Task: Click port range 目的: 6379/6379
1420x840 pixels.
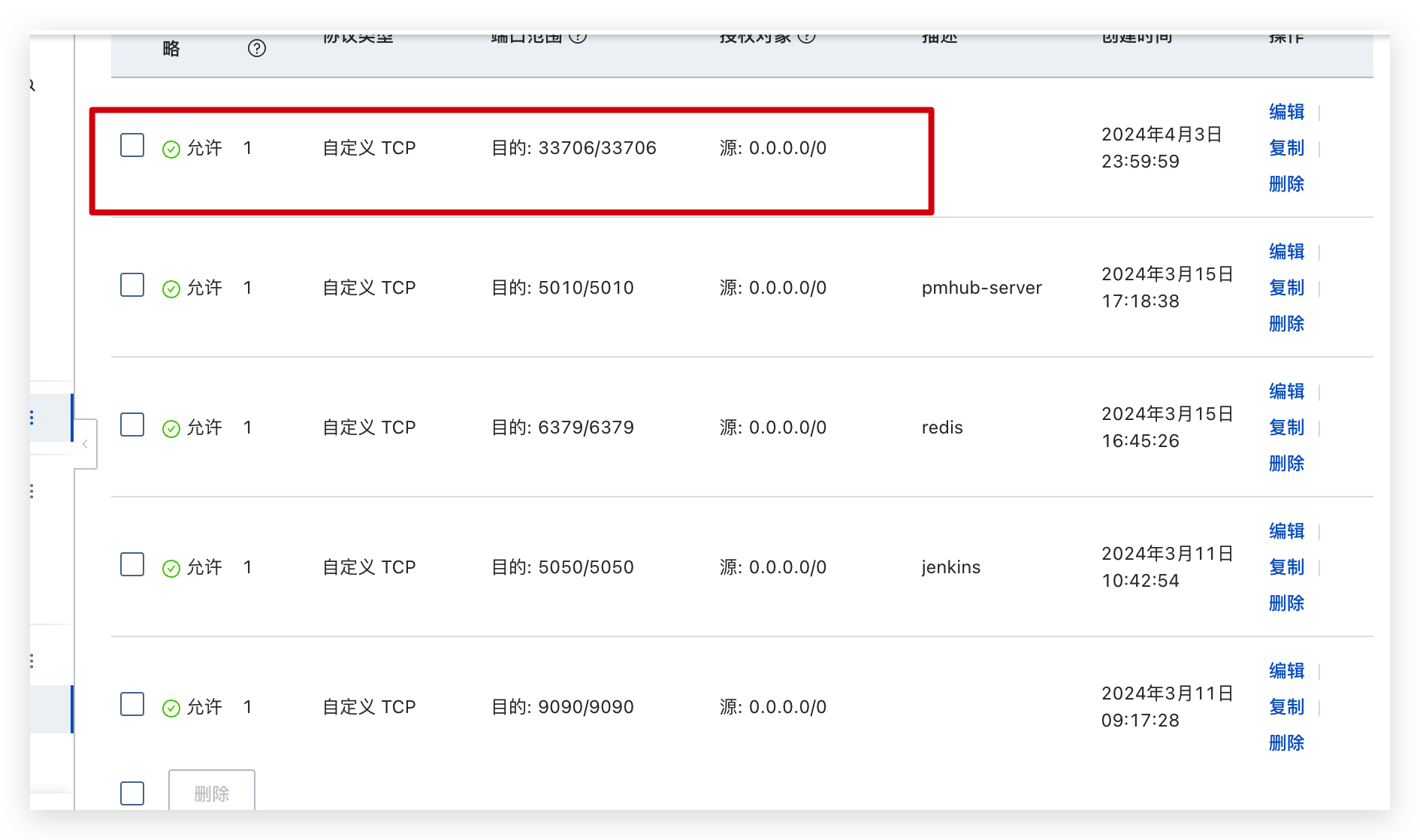Action: 563,428
